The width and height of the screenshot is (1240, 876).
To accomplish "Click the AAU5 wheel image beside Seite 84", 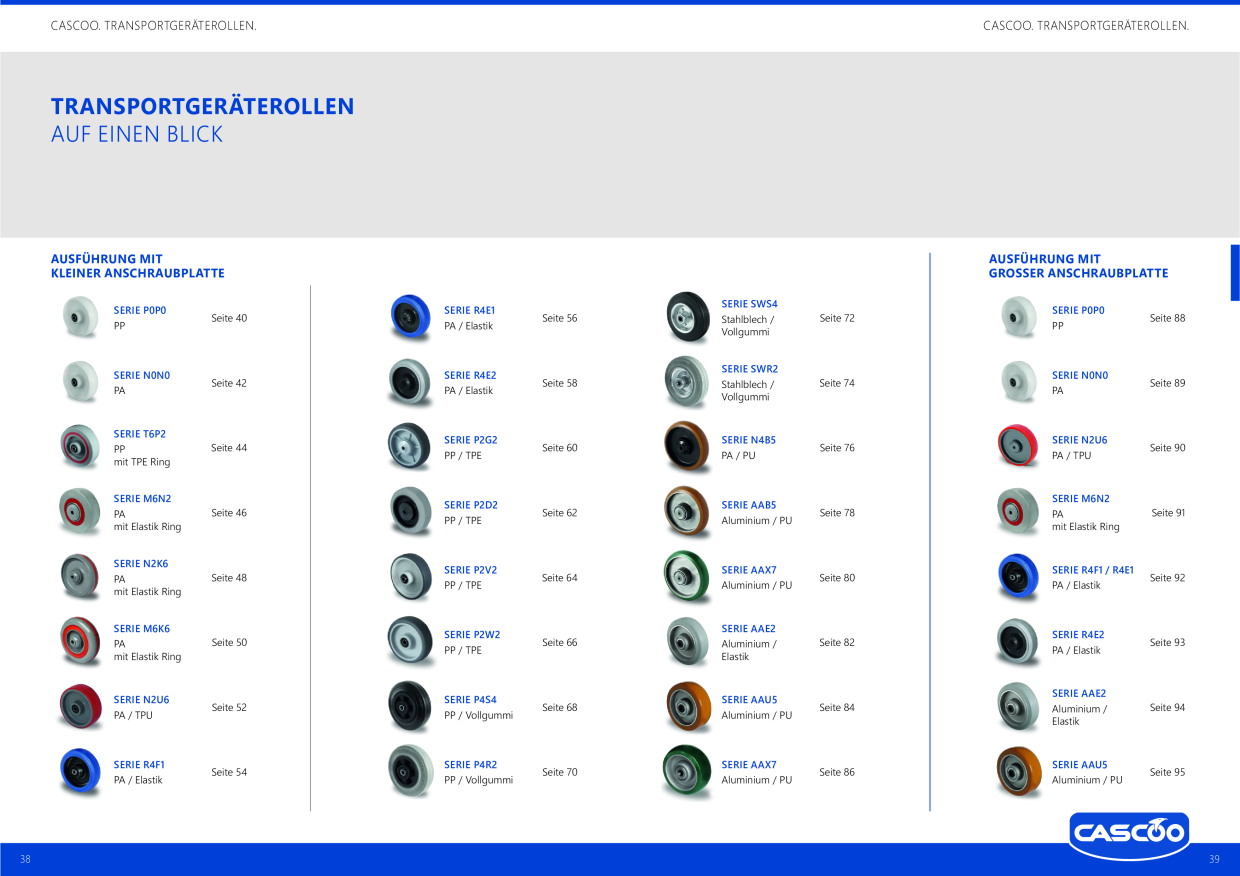I will click(x=688, y=707).
